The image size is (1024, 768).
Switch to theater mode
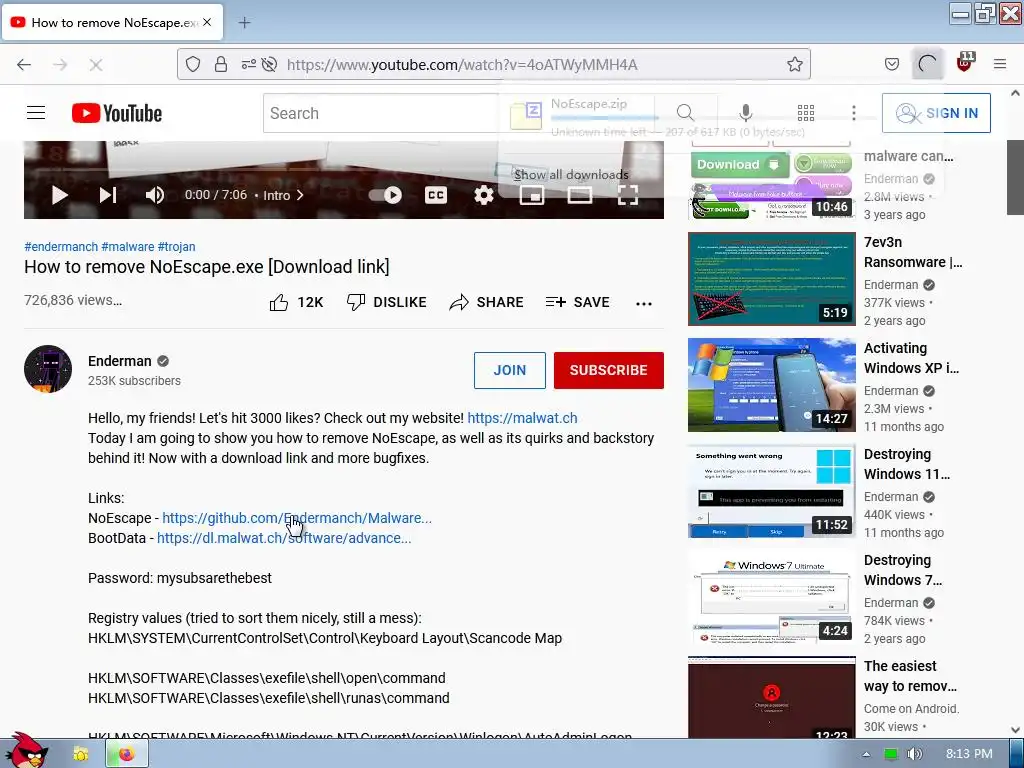(x=579, y=195)
